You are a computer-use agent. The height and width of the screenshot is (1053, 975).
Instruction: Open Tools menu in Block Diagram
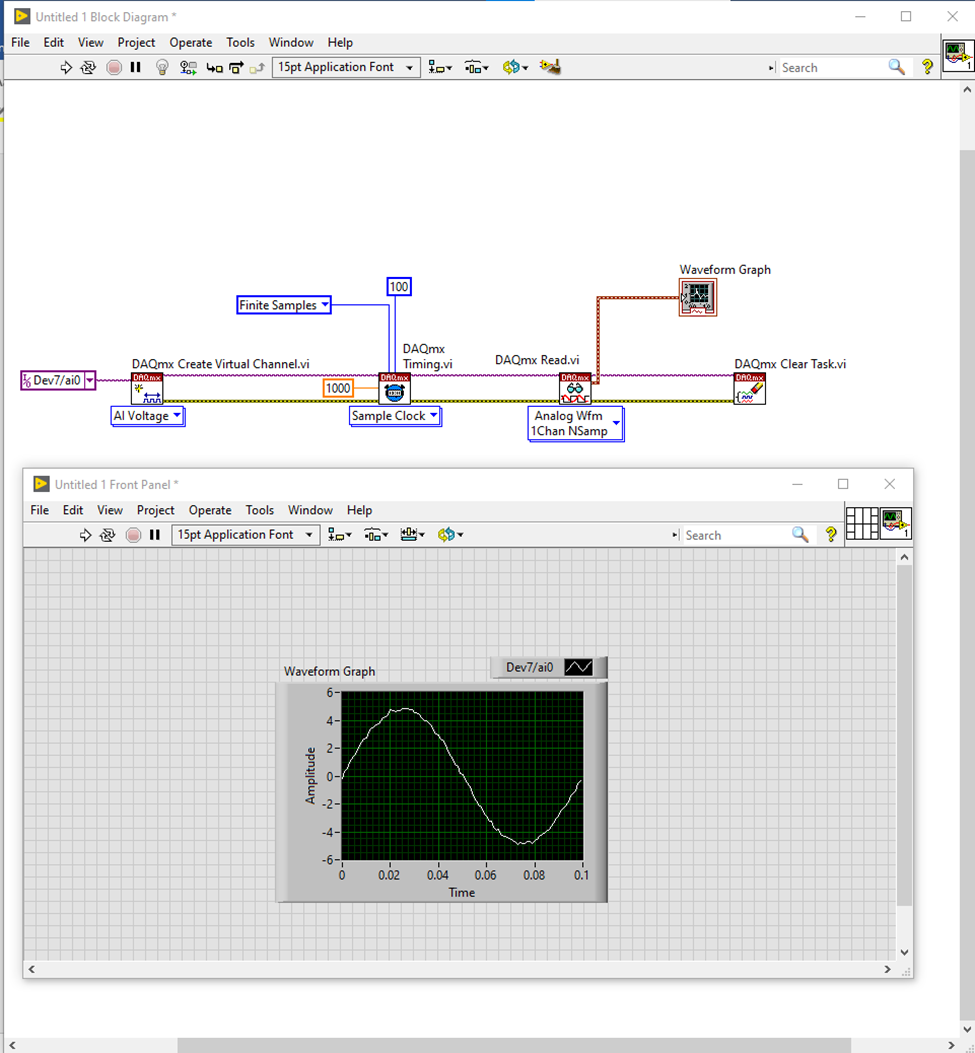coord(240,42)
